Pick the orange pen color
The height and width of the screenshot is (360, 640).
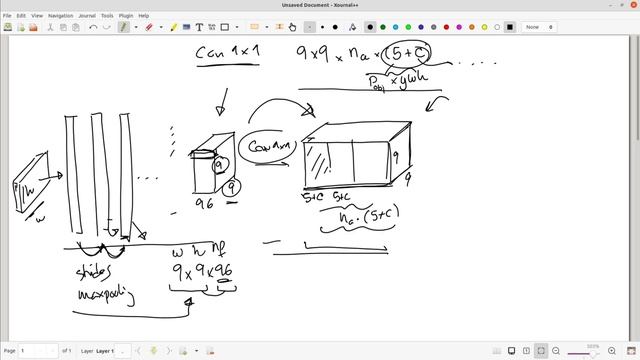click(471, 27)
